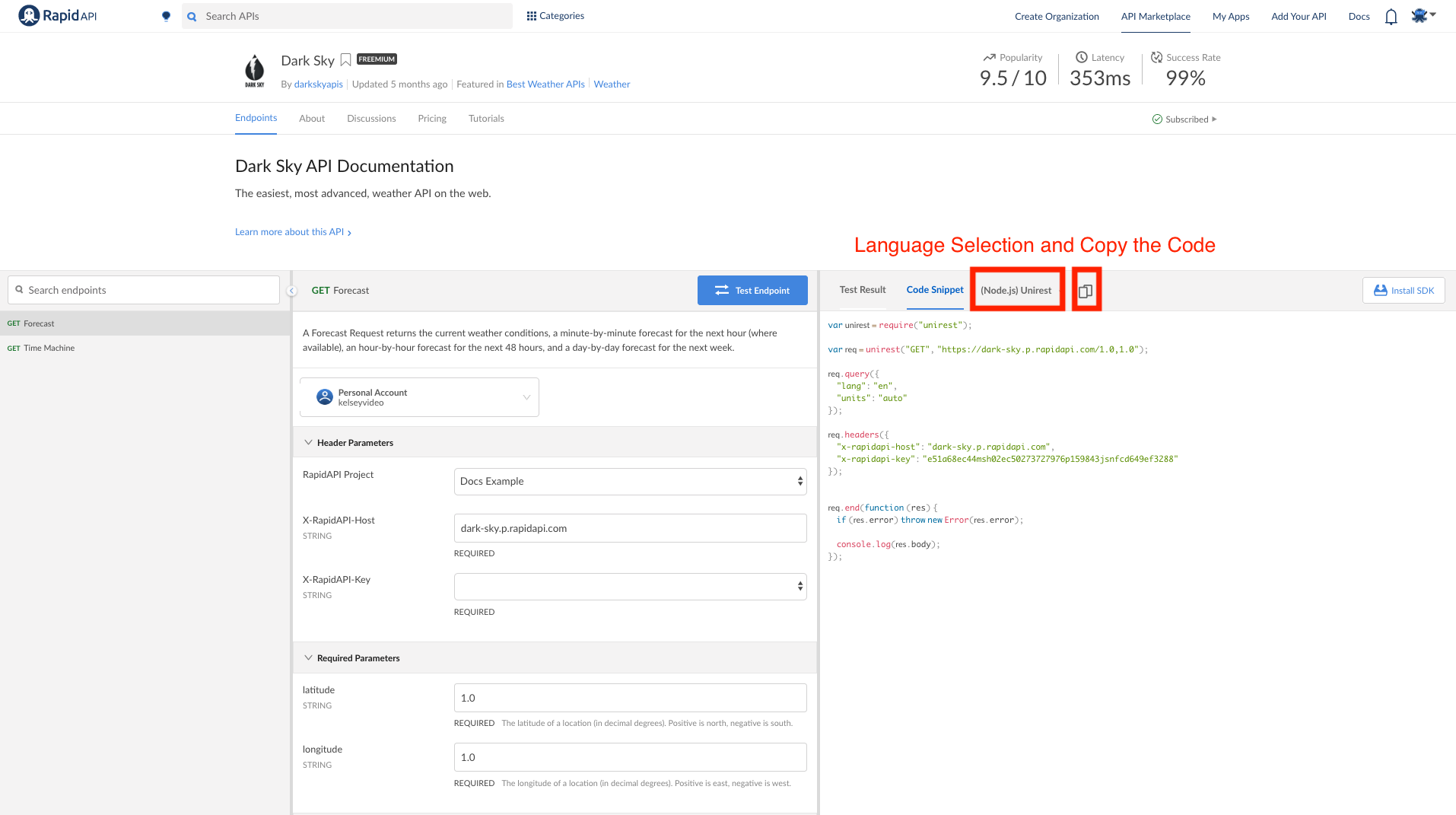The image size is (1456, 815).
Task: Click the X-RapidAPI-Host input field
Action: pos(630,528)
